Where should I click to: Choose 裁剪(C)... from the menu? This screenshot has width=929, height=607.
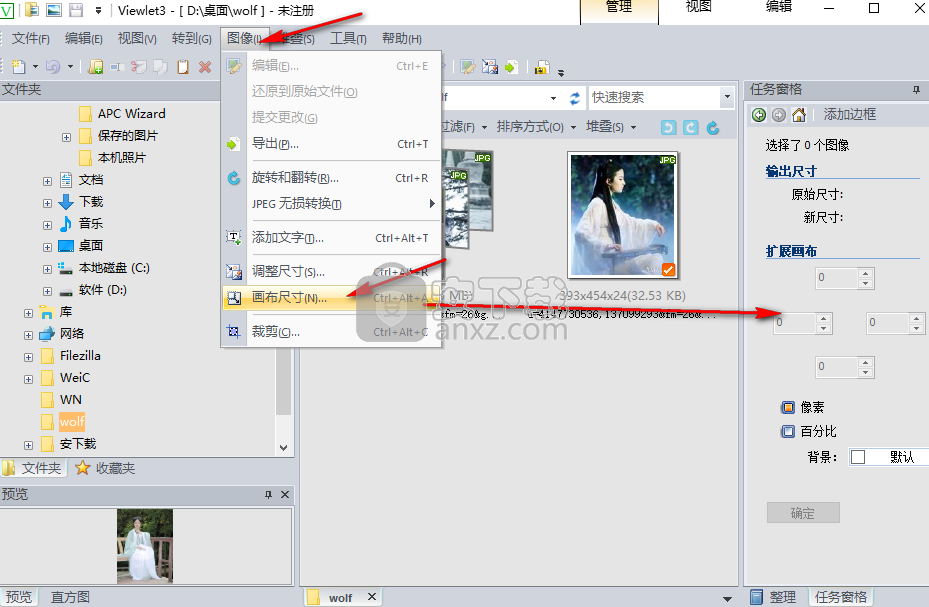332,332
